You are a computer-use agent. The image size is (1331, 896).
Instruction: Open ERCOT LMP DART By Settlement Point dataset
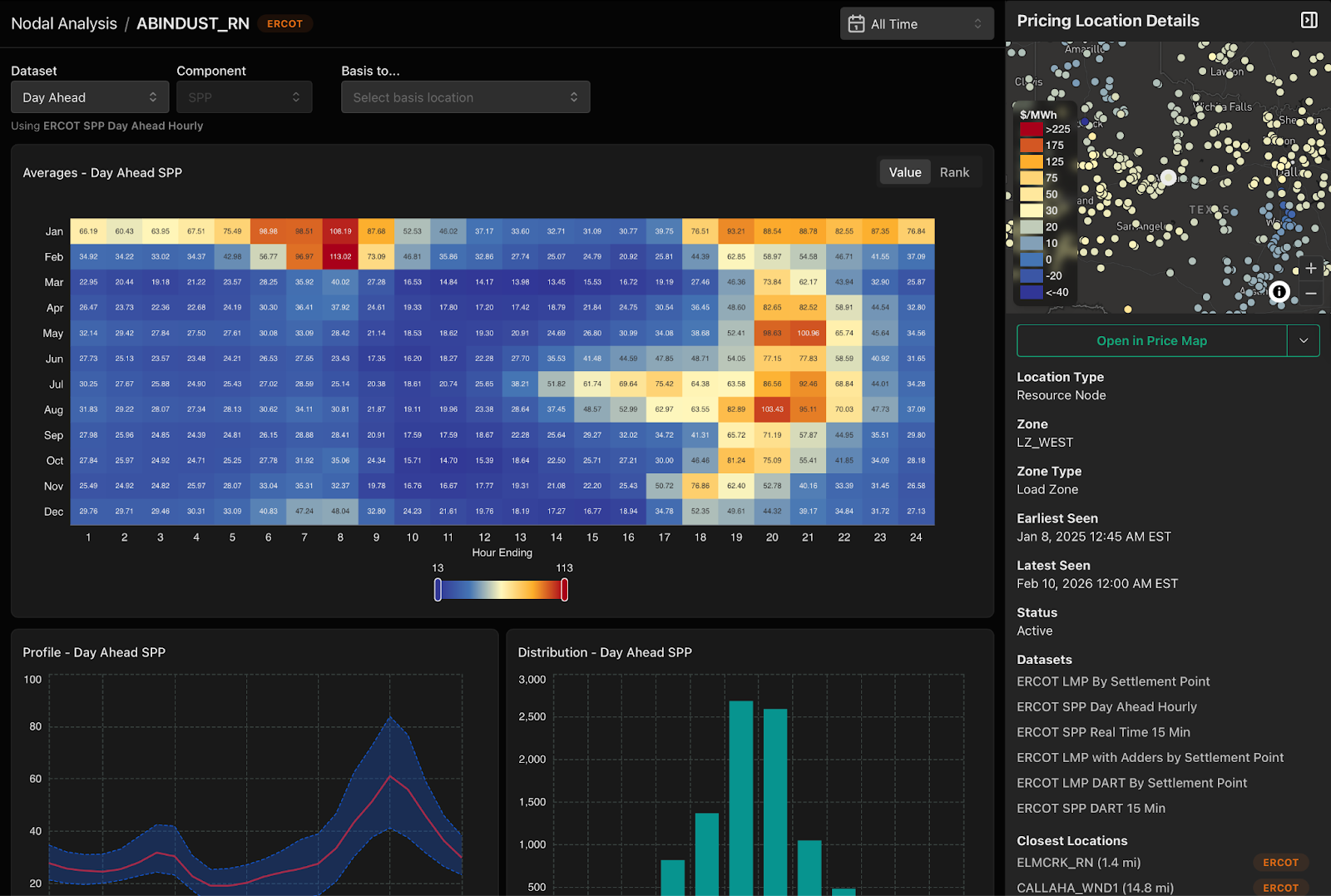1131,783
